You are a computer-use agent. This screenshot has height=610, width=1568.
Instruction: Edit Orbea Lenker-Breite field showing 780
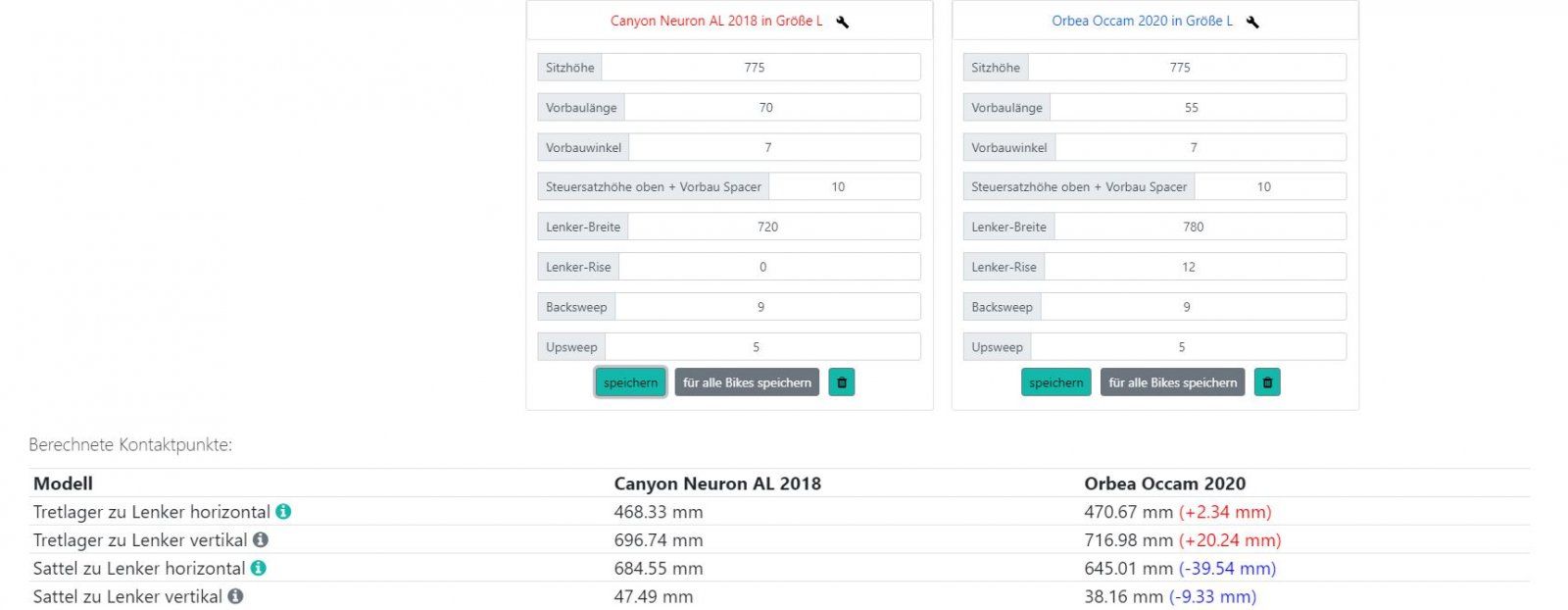click(x=1199, y=227)
